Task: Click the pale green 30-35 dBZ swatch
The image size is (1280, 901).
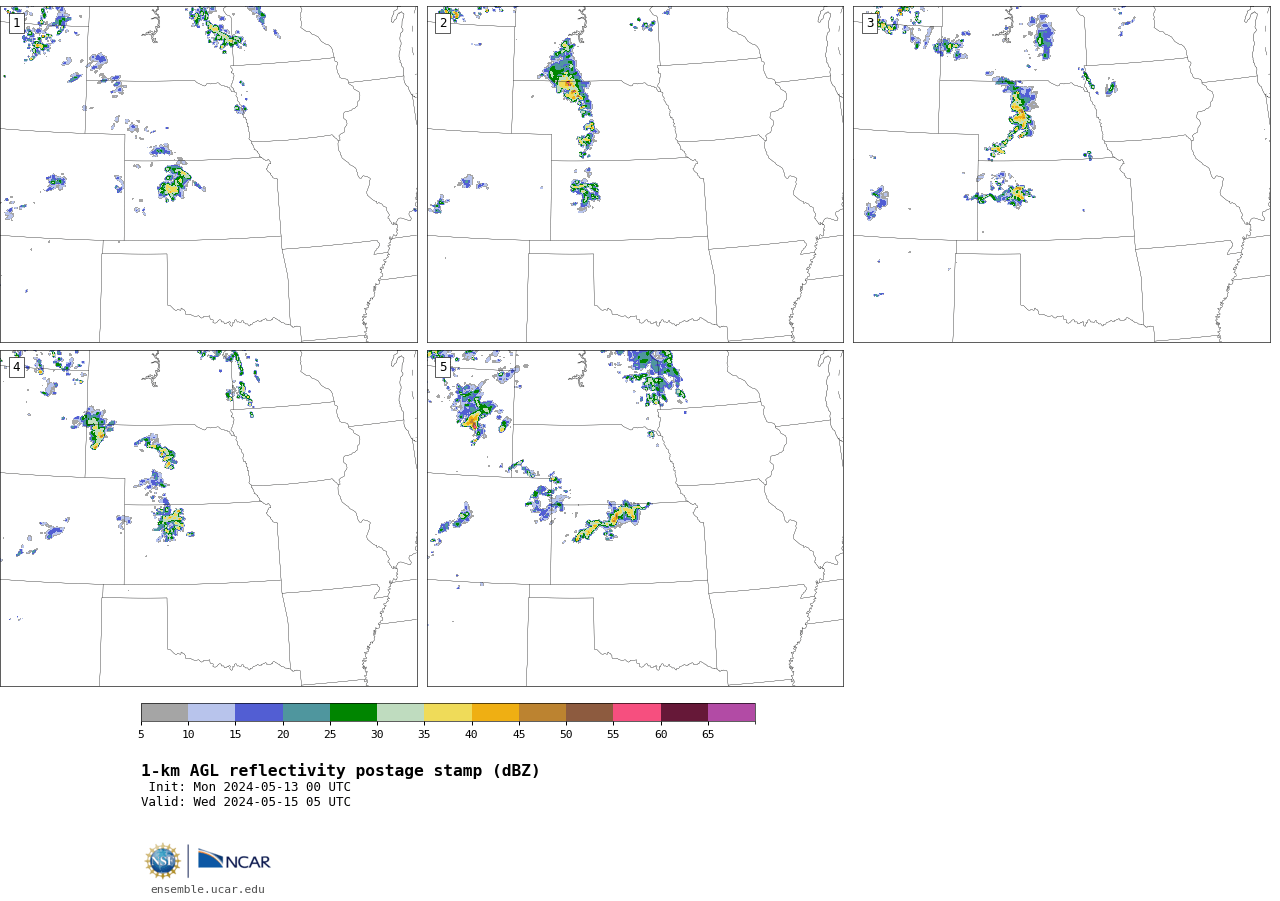Action: 401,712
